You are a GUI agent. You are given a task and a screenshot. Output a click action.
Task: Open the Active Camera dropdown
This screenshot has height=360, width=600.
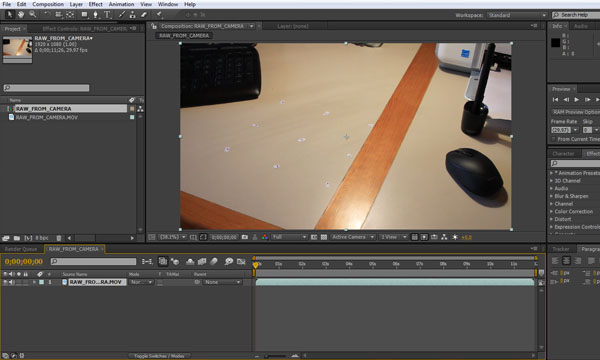pos(353,237)
